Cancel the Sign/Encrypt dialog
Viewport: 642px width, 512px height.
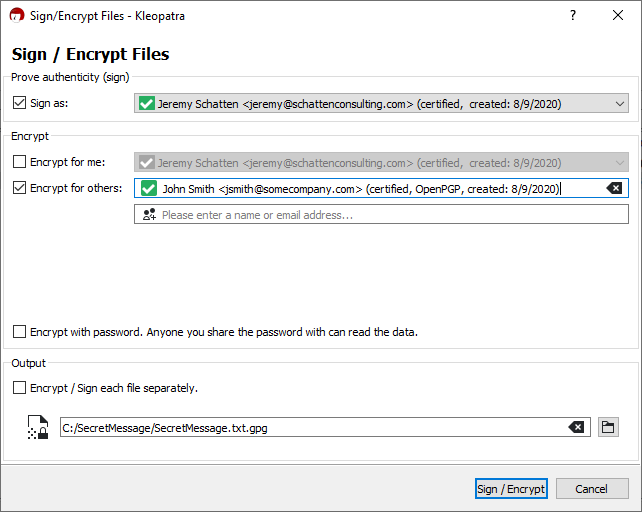click(591, 489)
